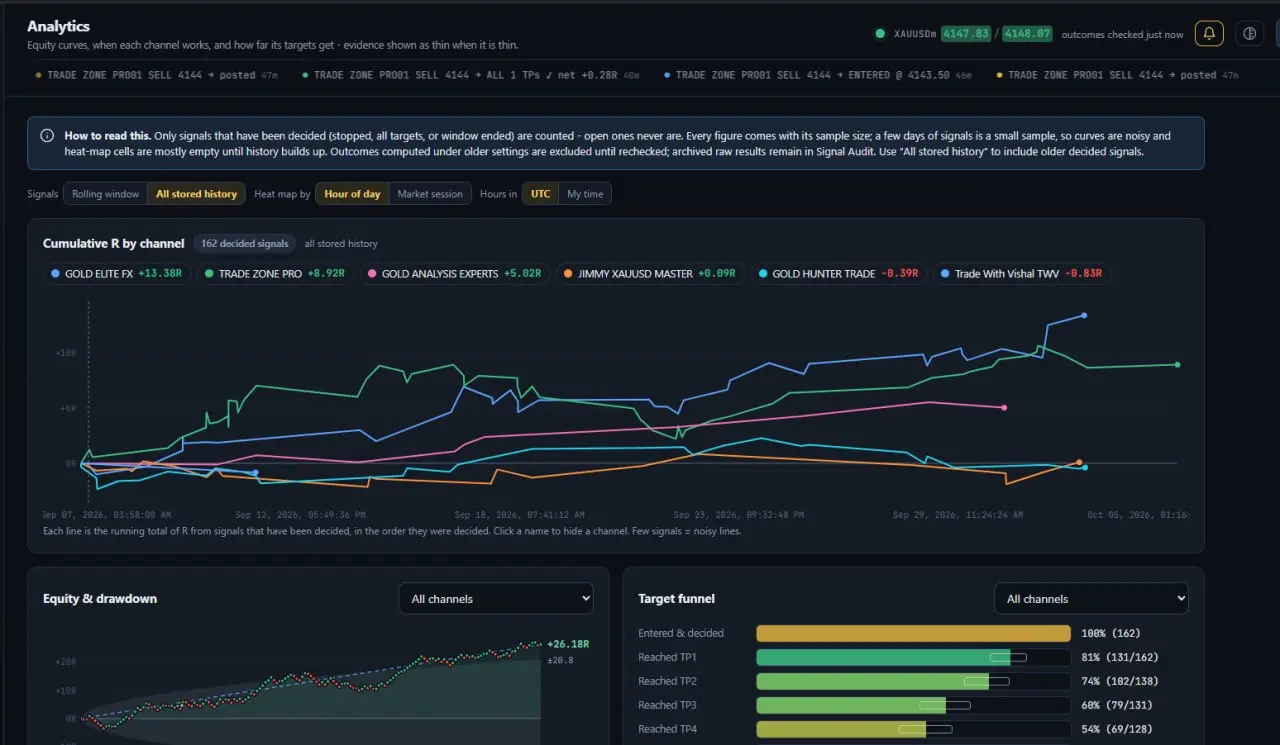
Task: Click the pink GOLD ANALYSIS EXPERTS line endpoint
Action: 1004,407
